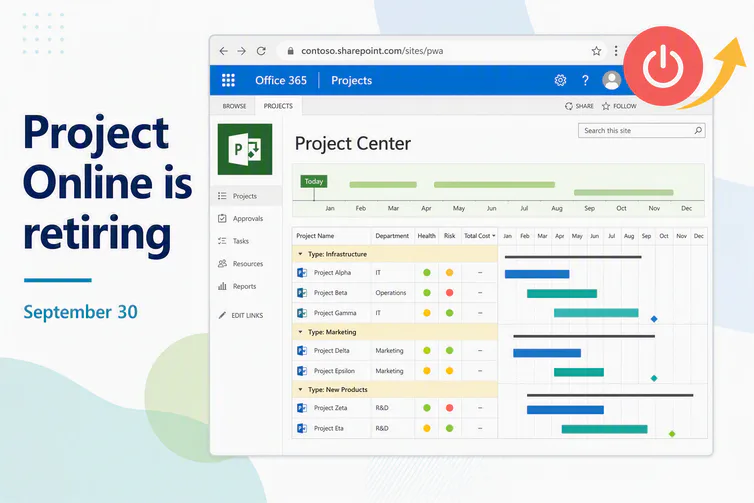This screenshot has width=754, height=503.
Task: Go back using the browser back arrow
Action: point(223,51)
